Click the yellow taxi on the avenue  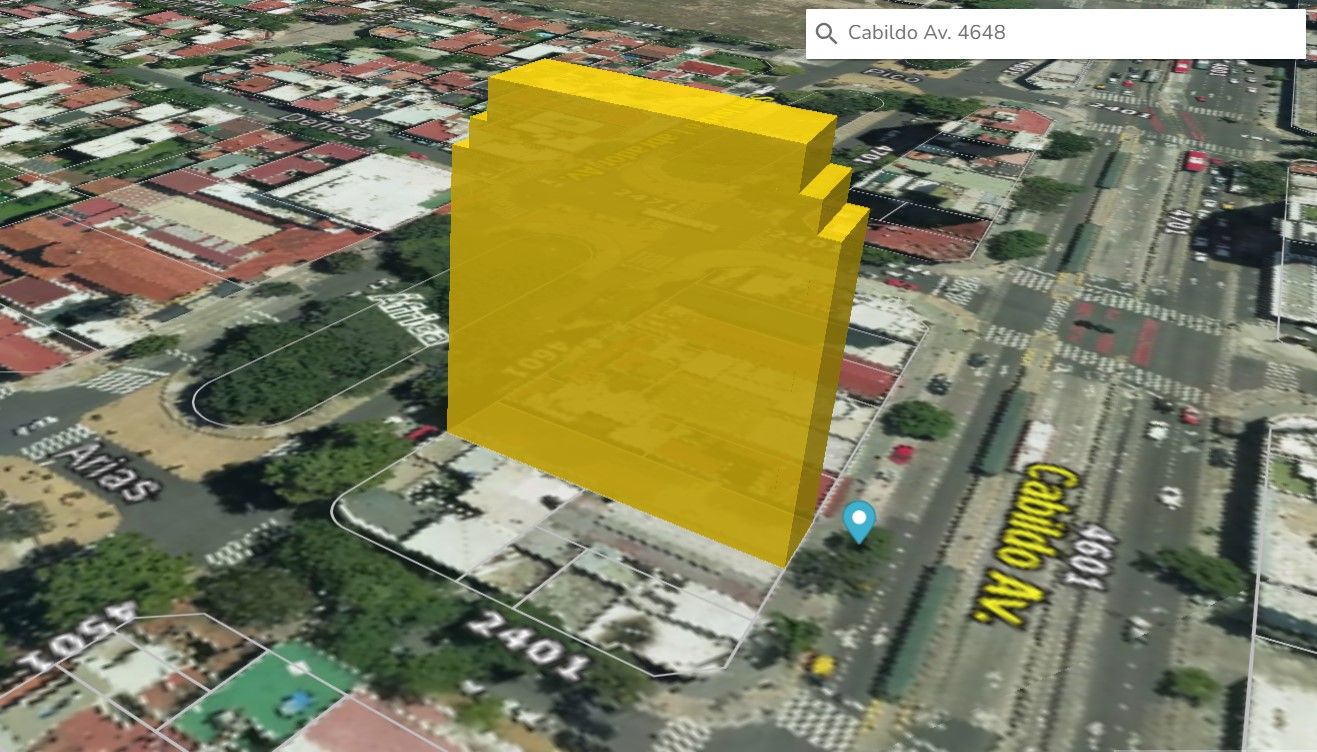click(822, 664)
